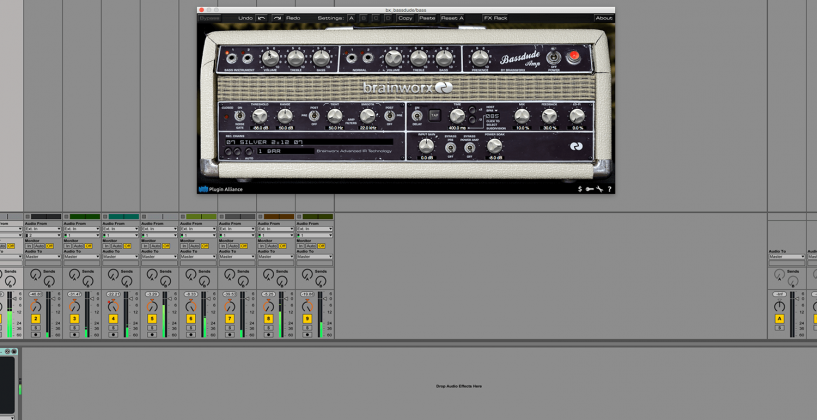Flip the Smooth filter Pre/Post switch
Viewport: 817px width, 420px height.
[389, 116]
